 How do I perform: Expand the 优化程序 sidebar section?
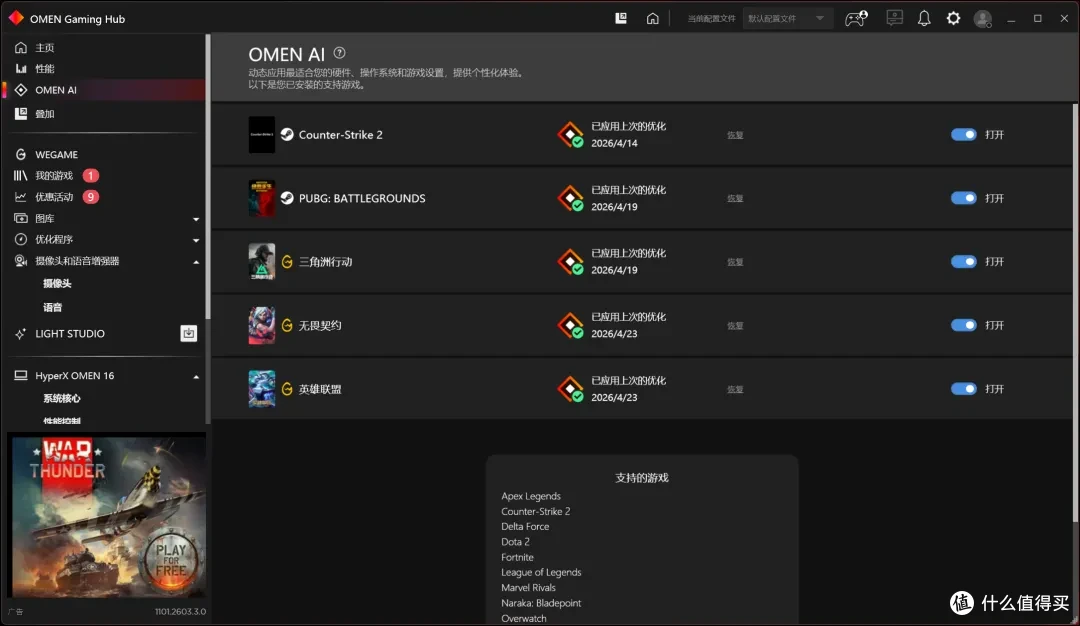pyautogui.click(x=196, y=240)
